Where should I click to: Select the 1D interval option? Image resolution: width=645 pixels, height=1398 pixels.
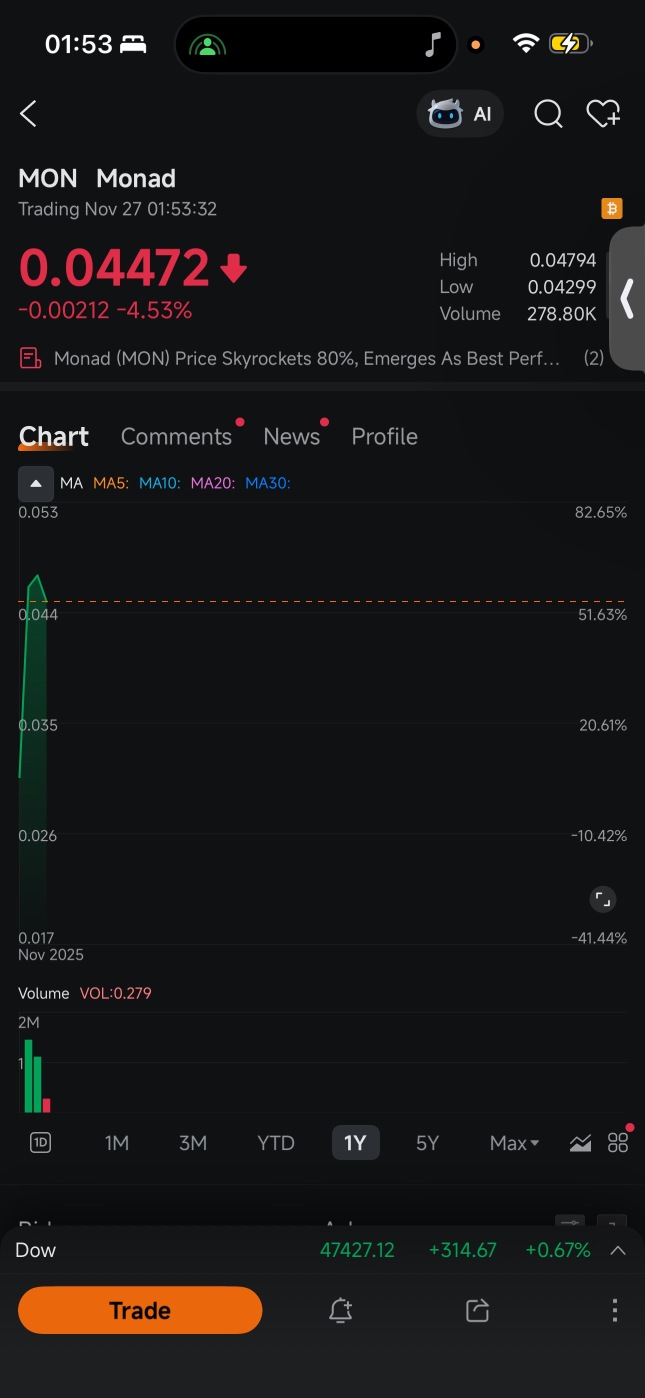40,1143
